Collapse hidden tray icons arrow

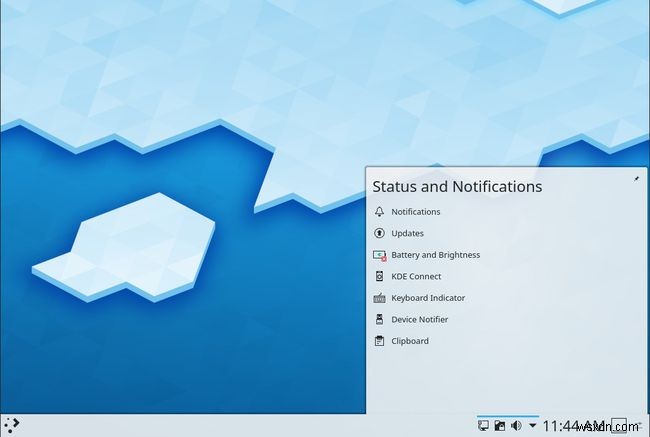pyautogui.click(x=533, y=426)
